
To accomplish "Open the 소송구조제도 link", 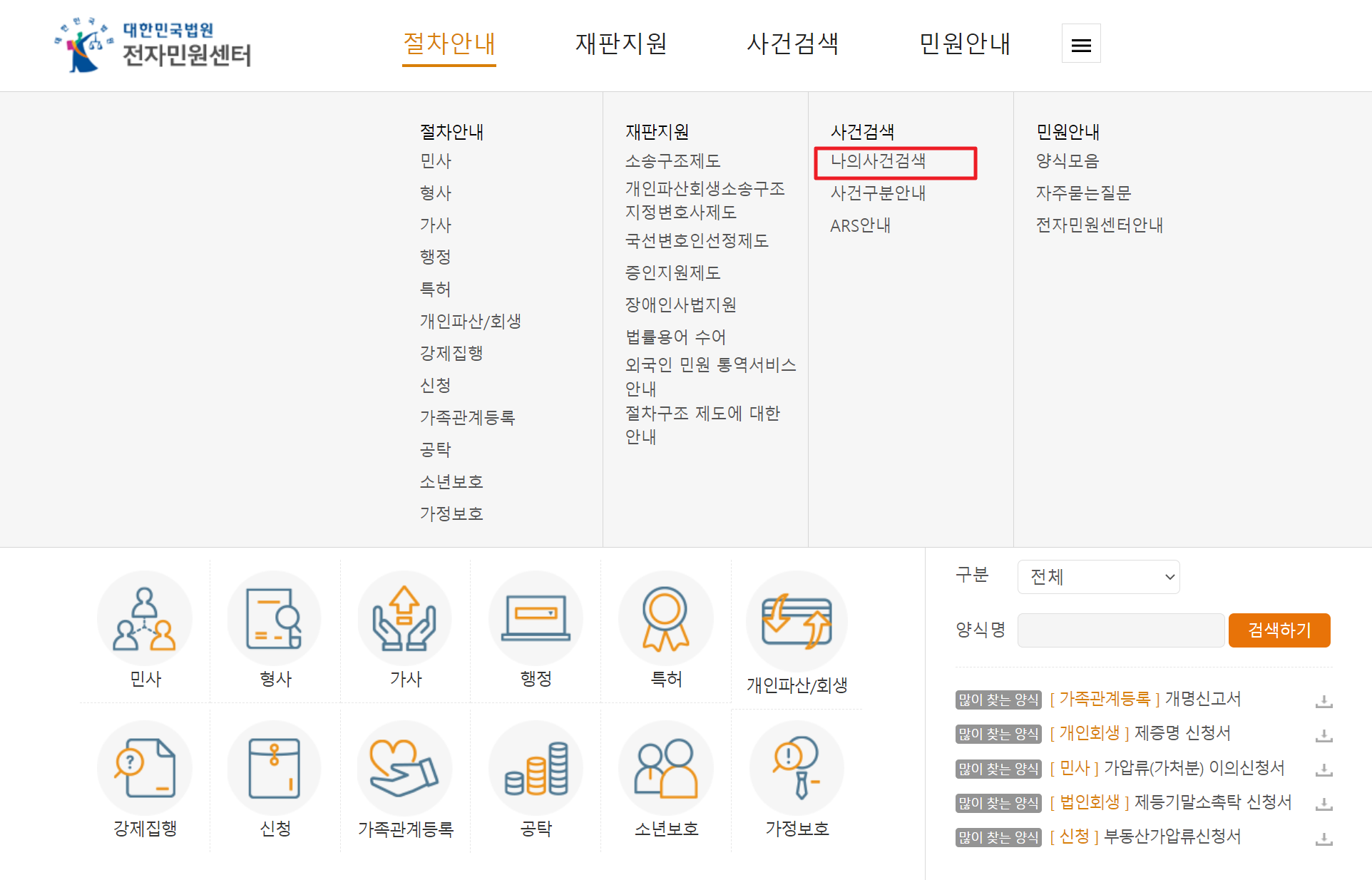I will 672,161.
